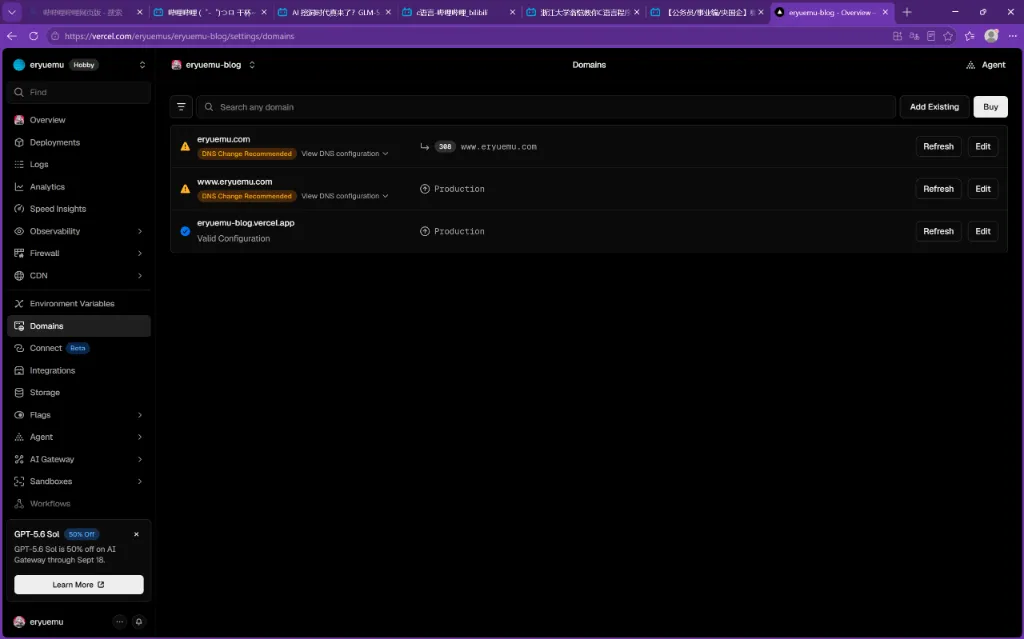This screenshot has height=639, width=1024.
Task: Open Workflows in the sidebar
Action: coord(79,504)
